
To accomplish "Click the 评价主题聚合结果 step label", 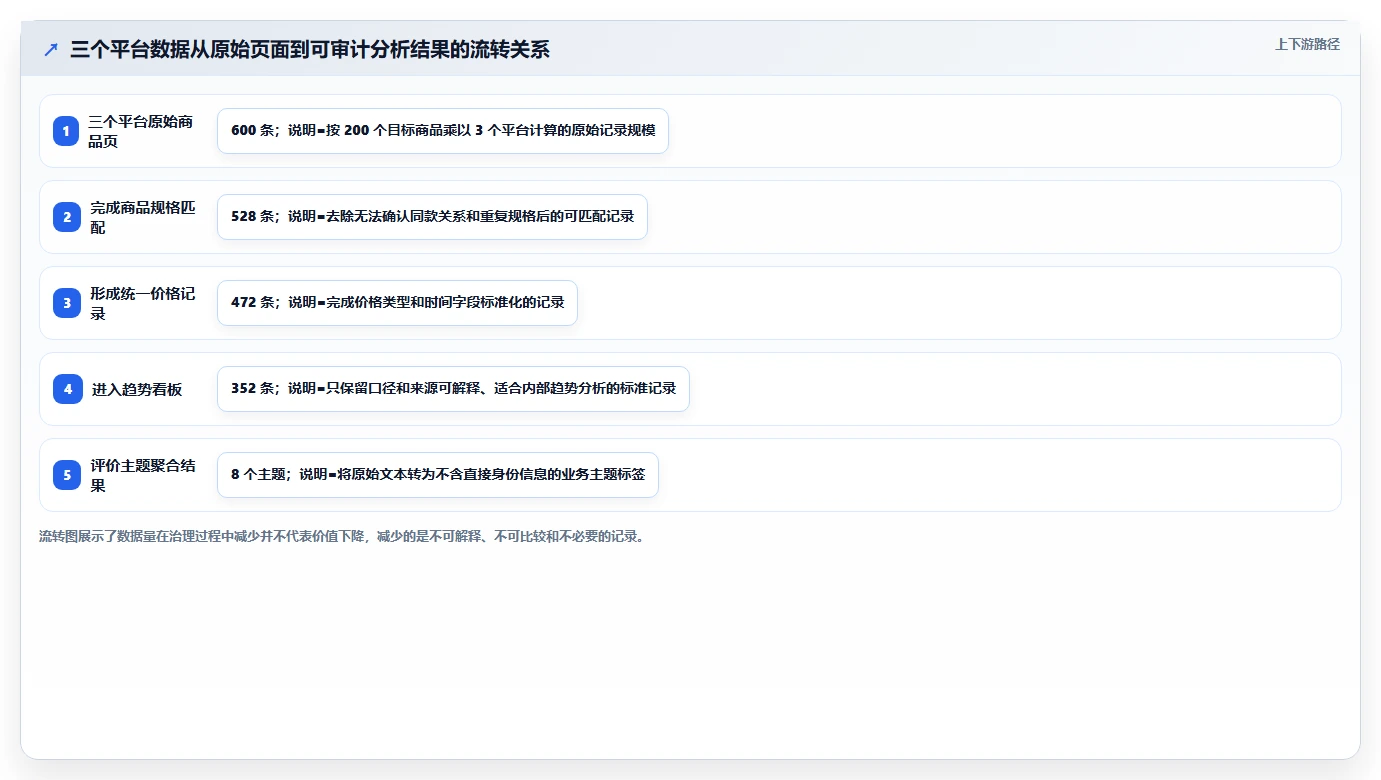I will pos(143,475).
